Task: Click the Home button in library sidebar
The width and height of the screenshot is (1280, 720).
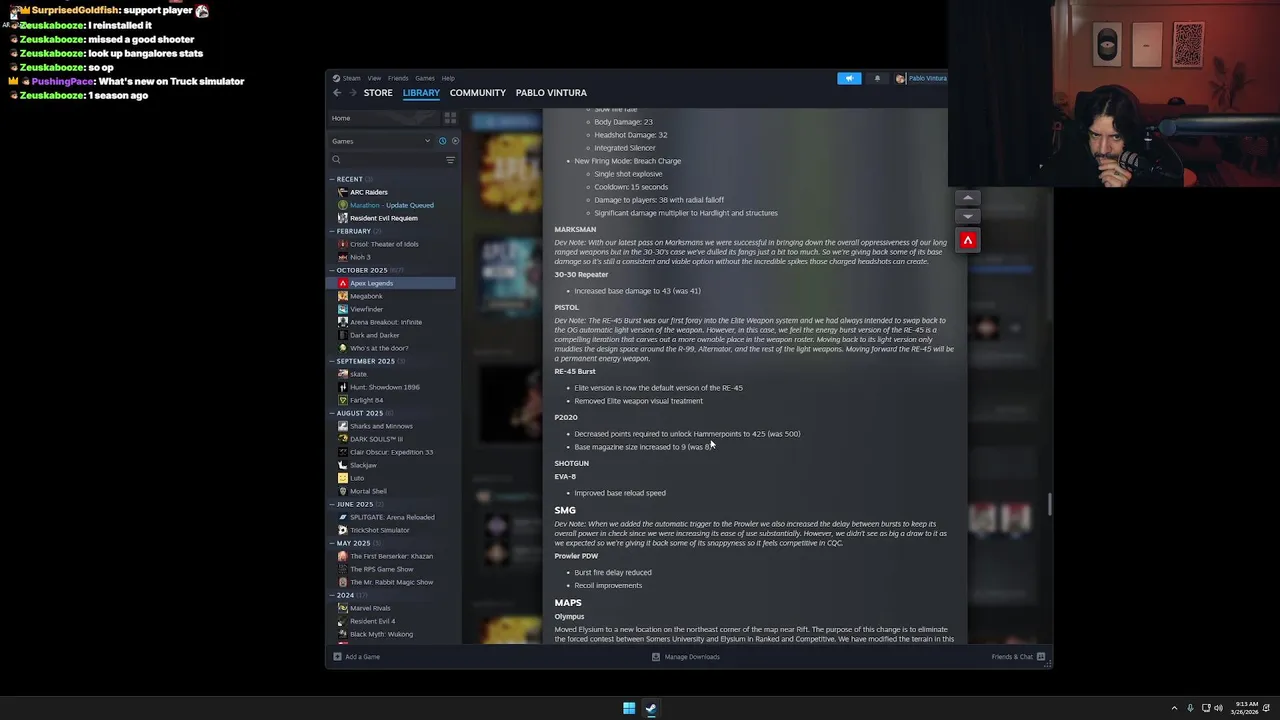Action: pos(384,118)
